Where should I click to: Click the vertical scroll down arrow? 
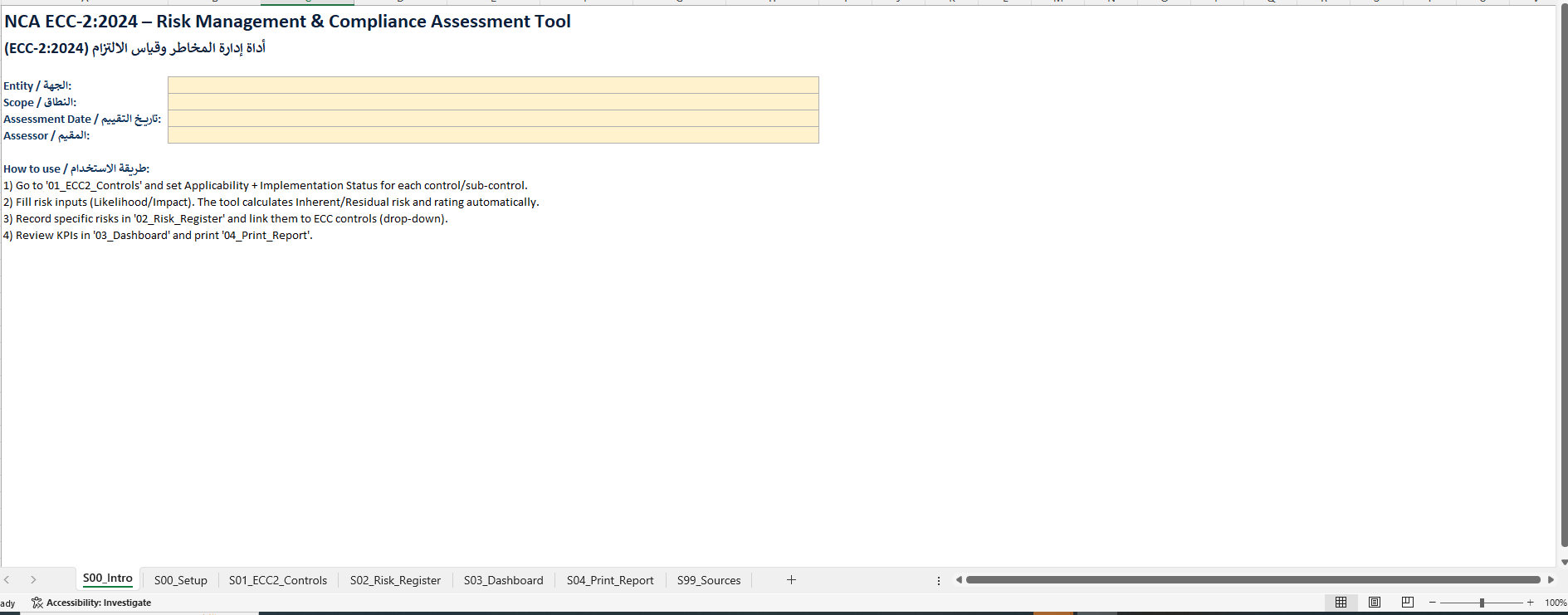coord(1564,563)
